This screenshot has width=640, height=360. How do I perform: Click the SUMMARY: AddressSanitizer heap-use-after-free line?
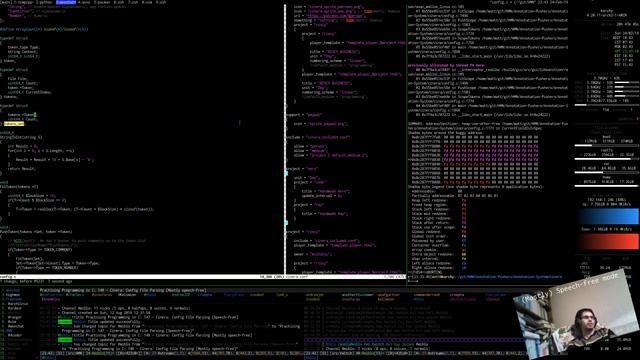(x=488, y=126)
